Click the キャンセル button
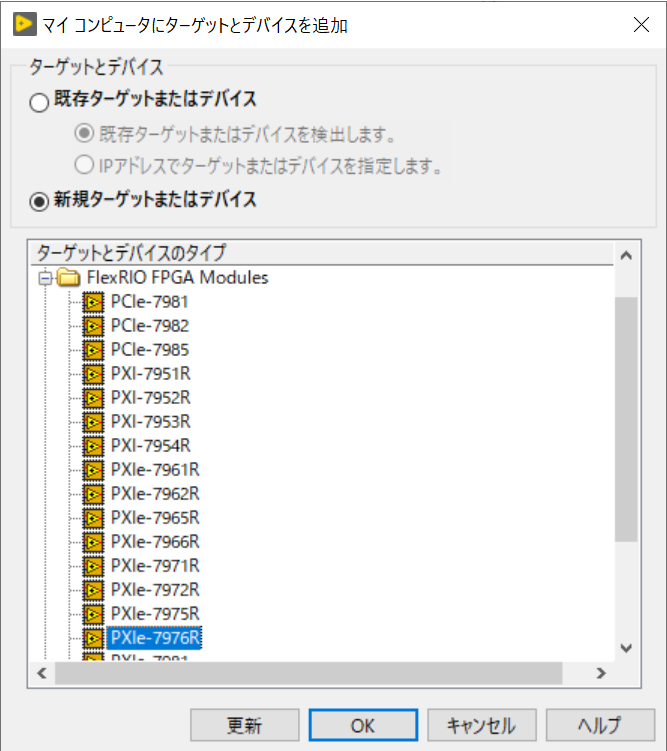The height and width of the screenshot is (751, 667). tap(482, 725)
